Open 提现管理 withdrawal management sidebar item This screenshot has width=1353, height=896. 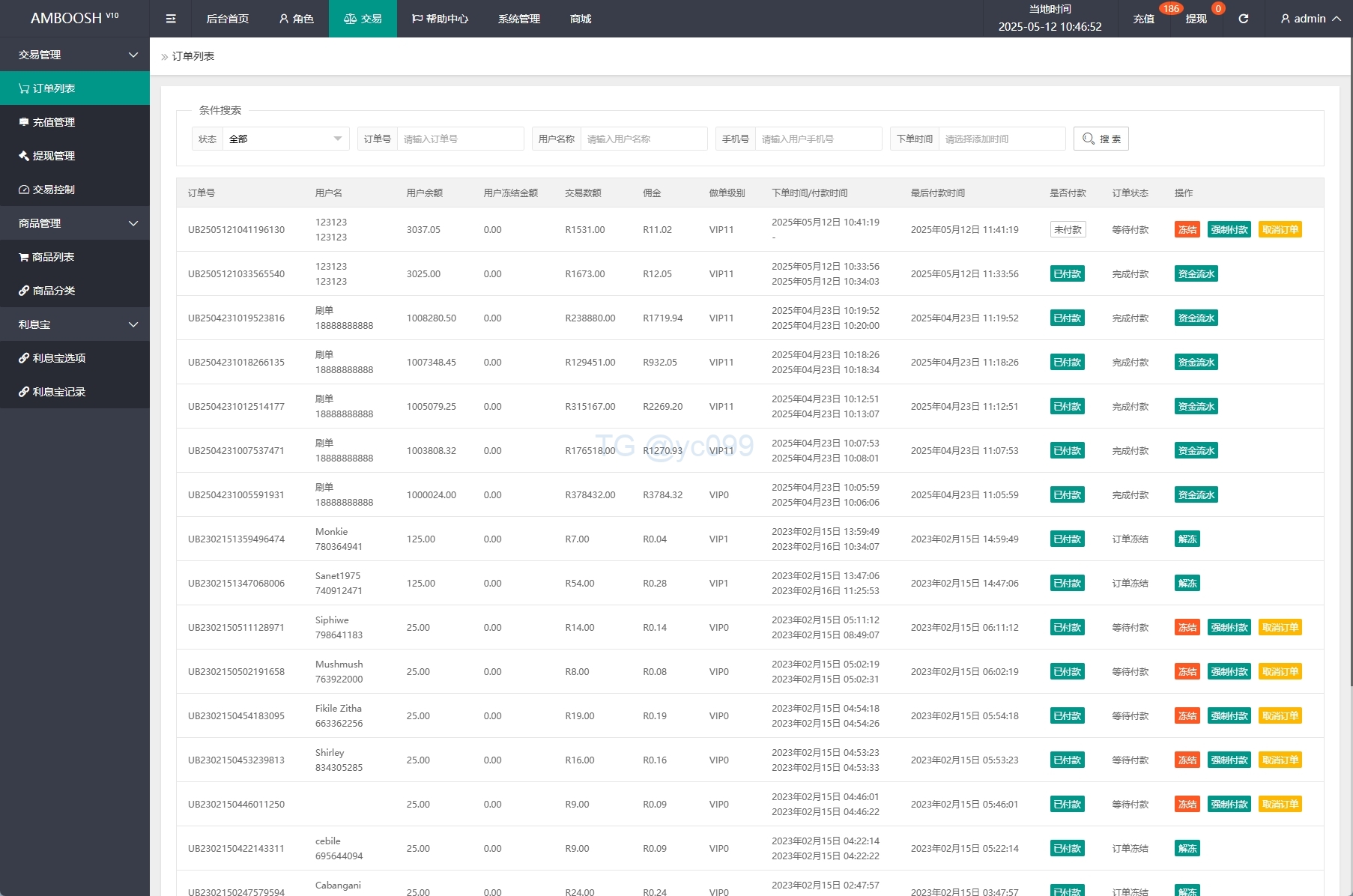[53, 156]
